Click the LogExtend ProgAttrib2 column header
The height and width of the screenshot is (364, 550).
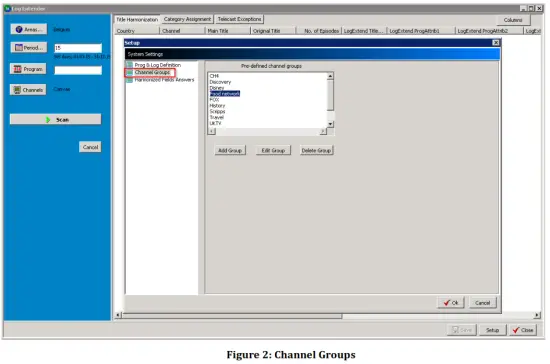coord(489,31)
